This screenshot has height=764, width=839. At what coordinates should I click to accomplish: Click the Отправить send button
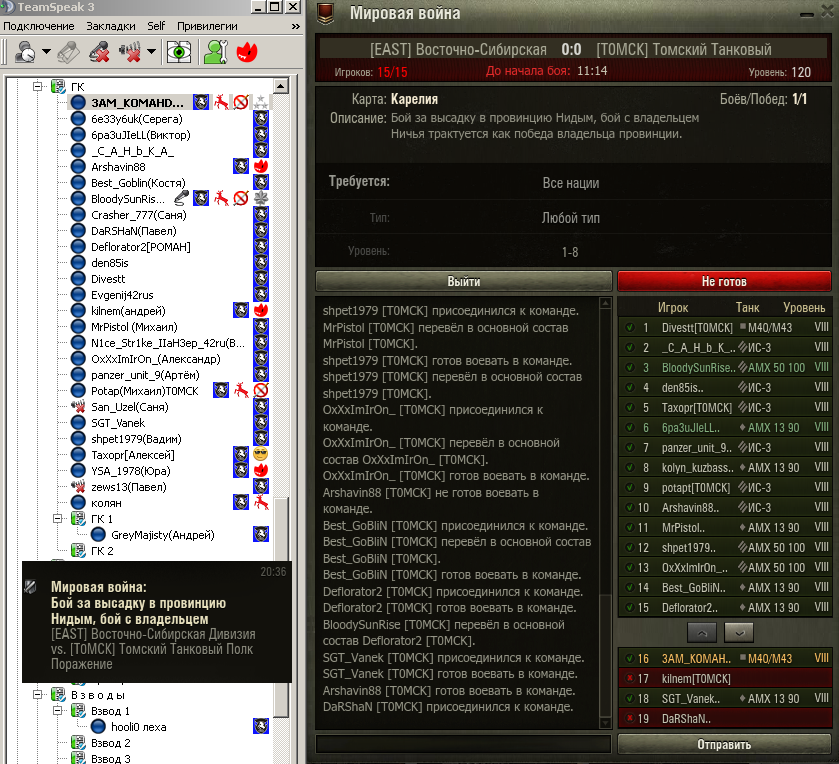[724, 744]
